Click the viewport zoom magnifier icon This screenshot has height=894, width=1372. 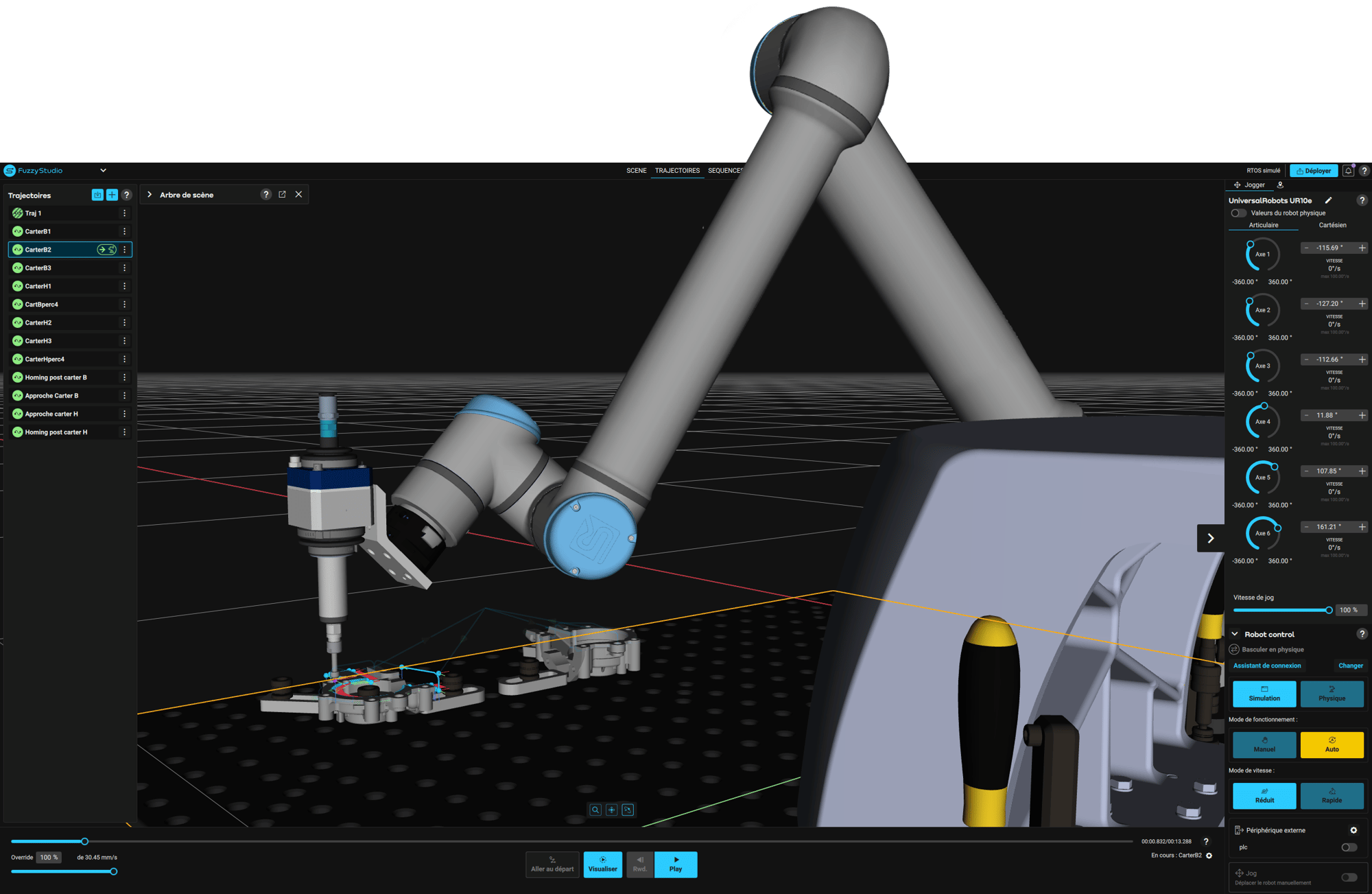click(595, 810)
